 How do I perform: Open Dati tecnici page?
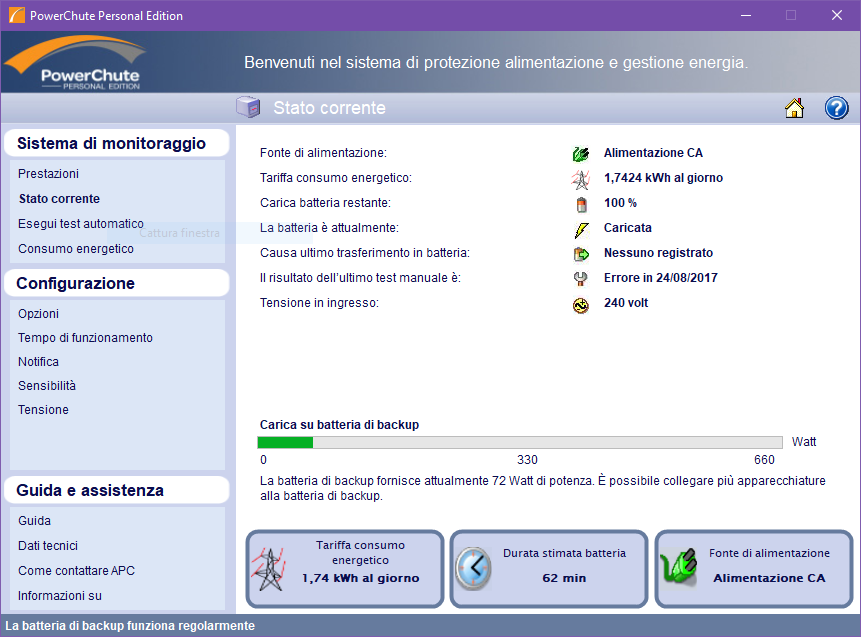(x=48, y=546)
